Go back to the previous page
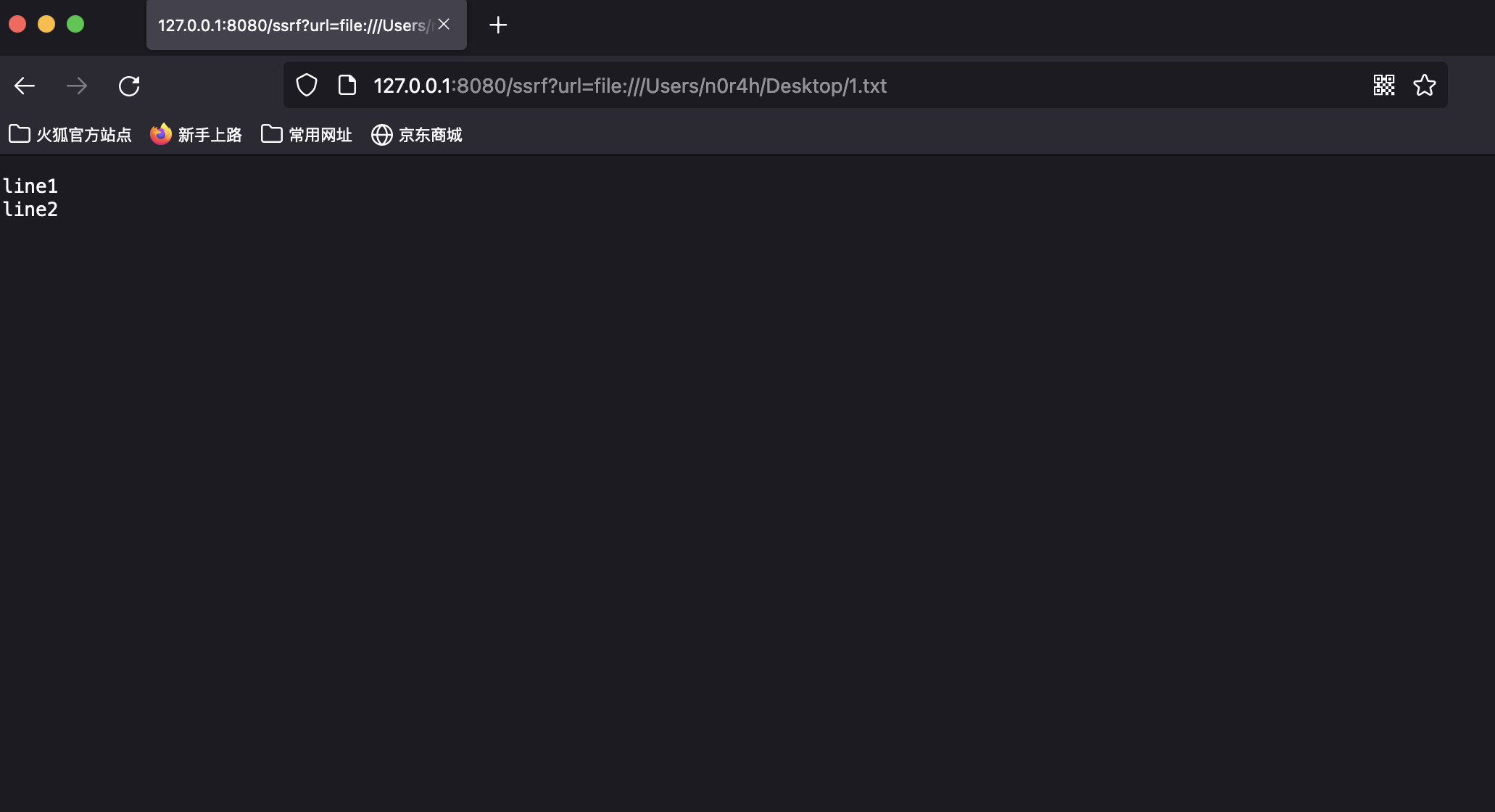 tap(25, 86)
